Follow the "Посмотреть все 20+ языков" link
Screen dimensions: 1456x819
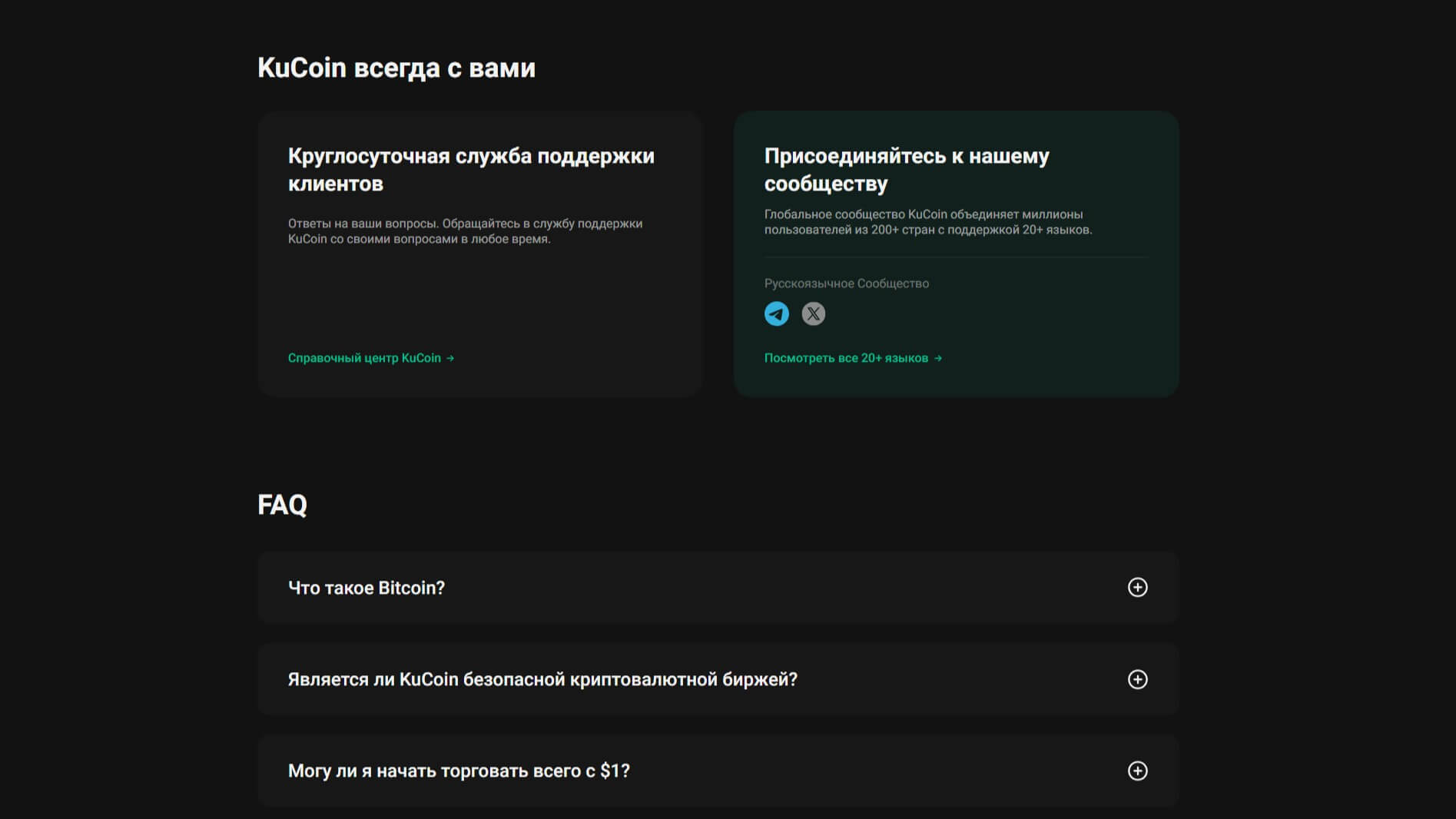click(846, 358)
